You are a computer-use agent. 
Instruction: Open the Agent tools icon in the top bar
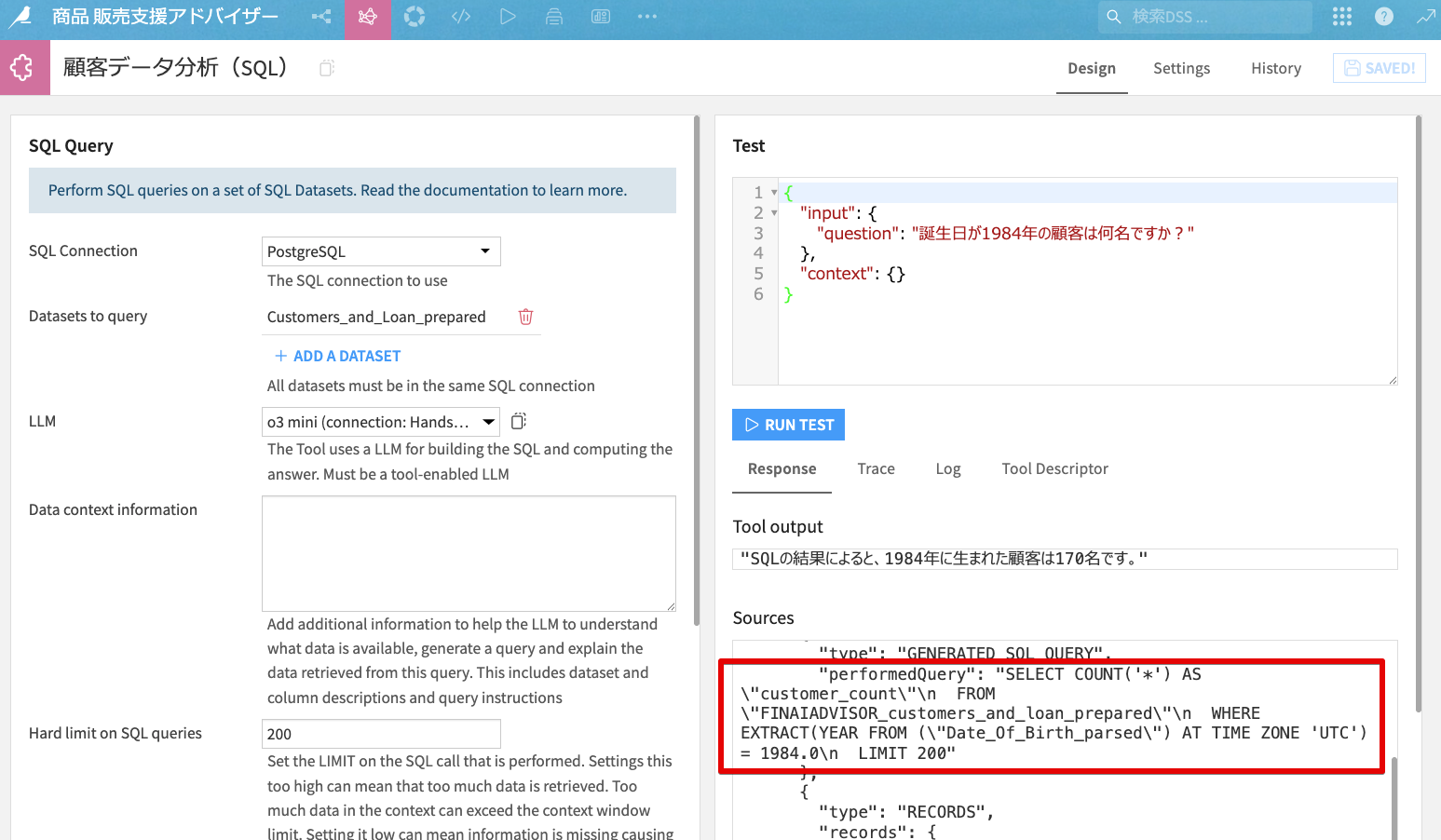pos(368,17)
